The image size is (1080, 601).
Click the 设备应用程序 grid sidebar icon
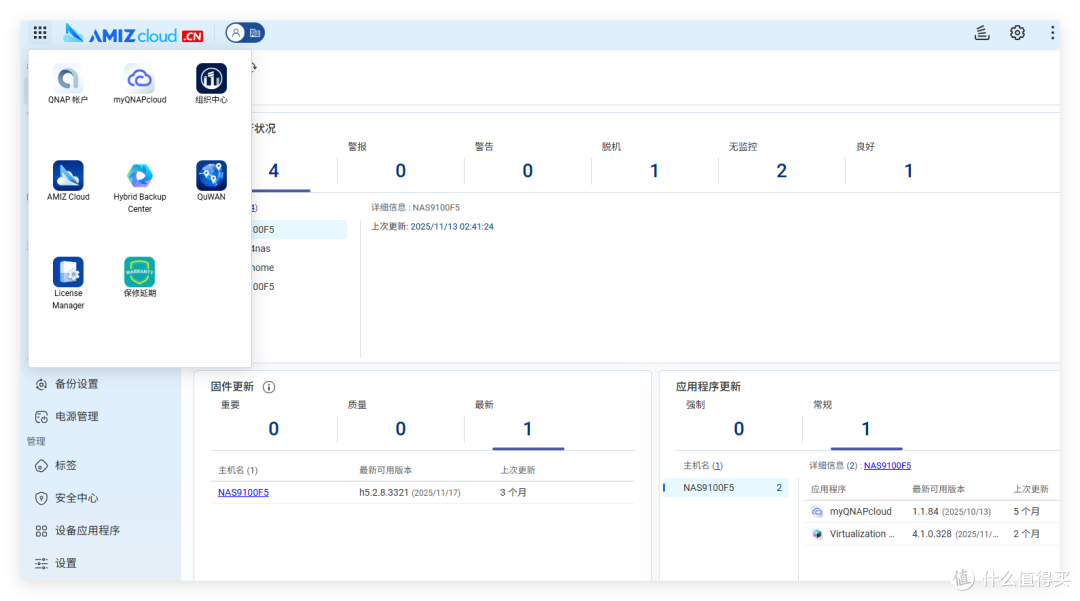(x=41, y=531)
